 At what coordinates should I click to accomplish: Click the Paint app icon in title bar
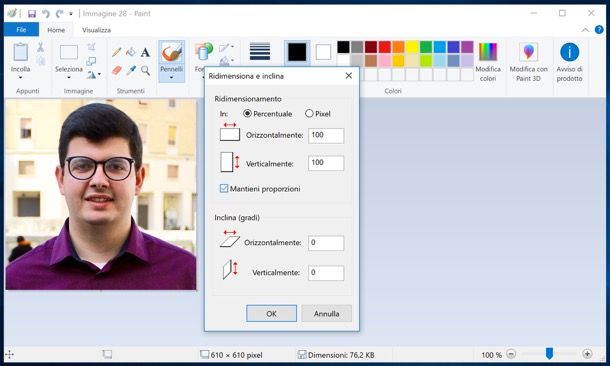coord(12,14)
